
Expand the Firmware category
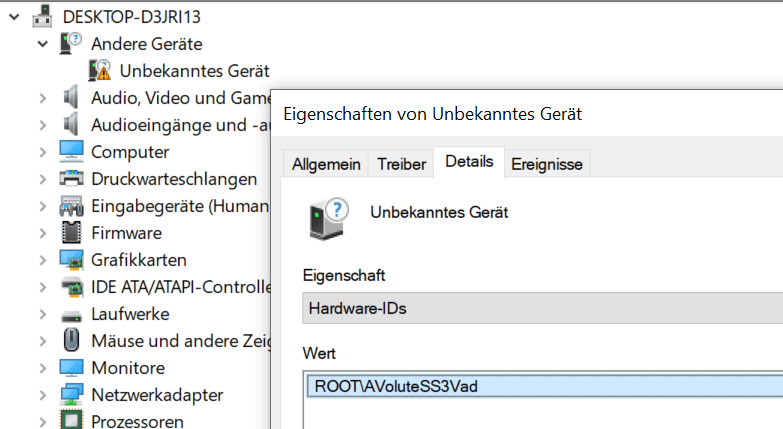point(43,233)
